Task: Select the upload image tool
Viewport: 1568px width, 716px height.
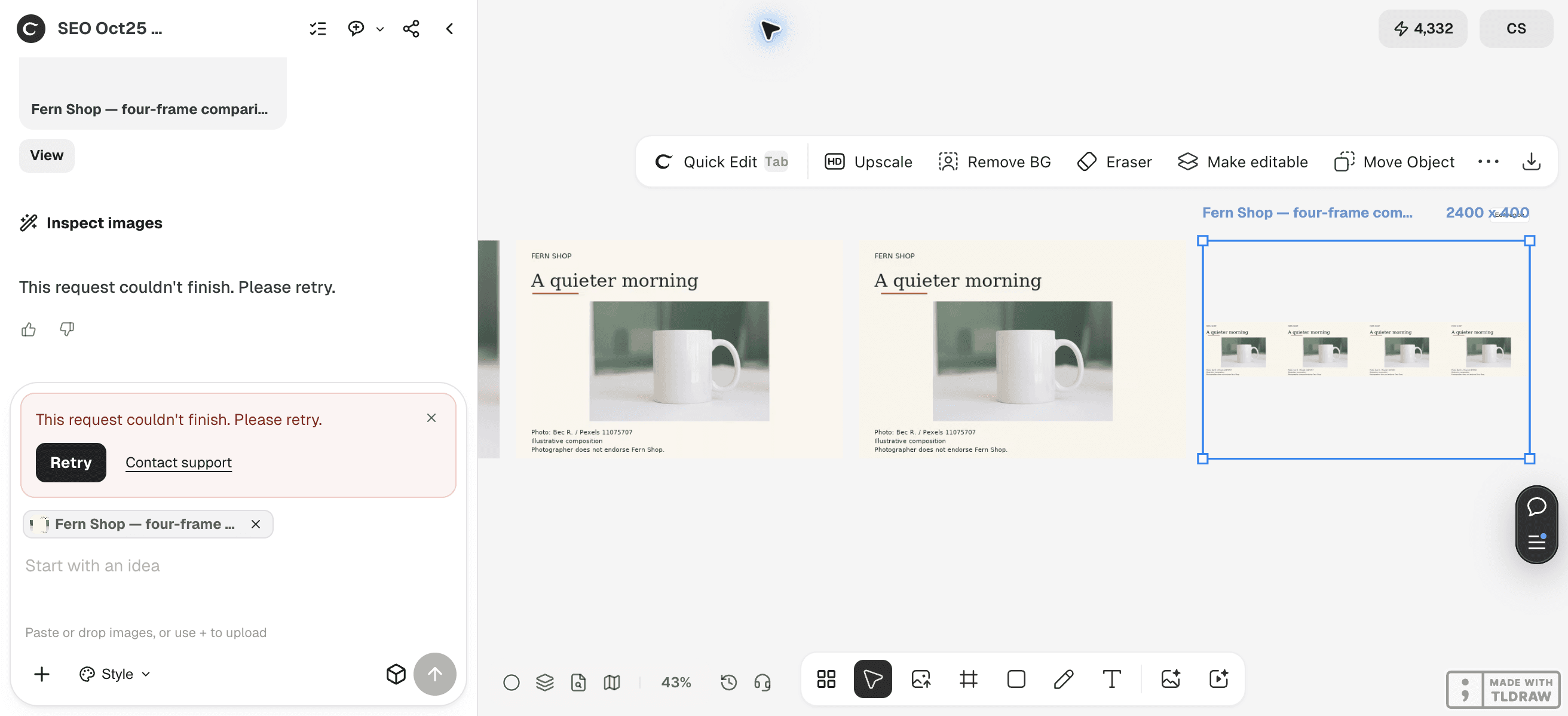Action: coord(921,678)
